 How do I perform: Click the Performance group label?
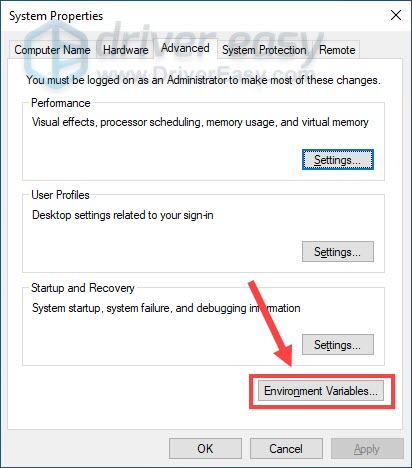(x=61, y=103)
